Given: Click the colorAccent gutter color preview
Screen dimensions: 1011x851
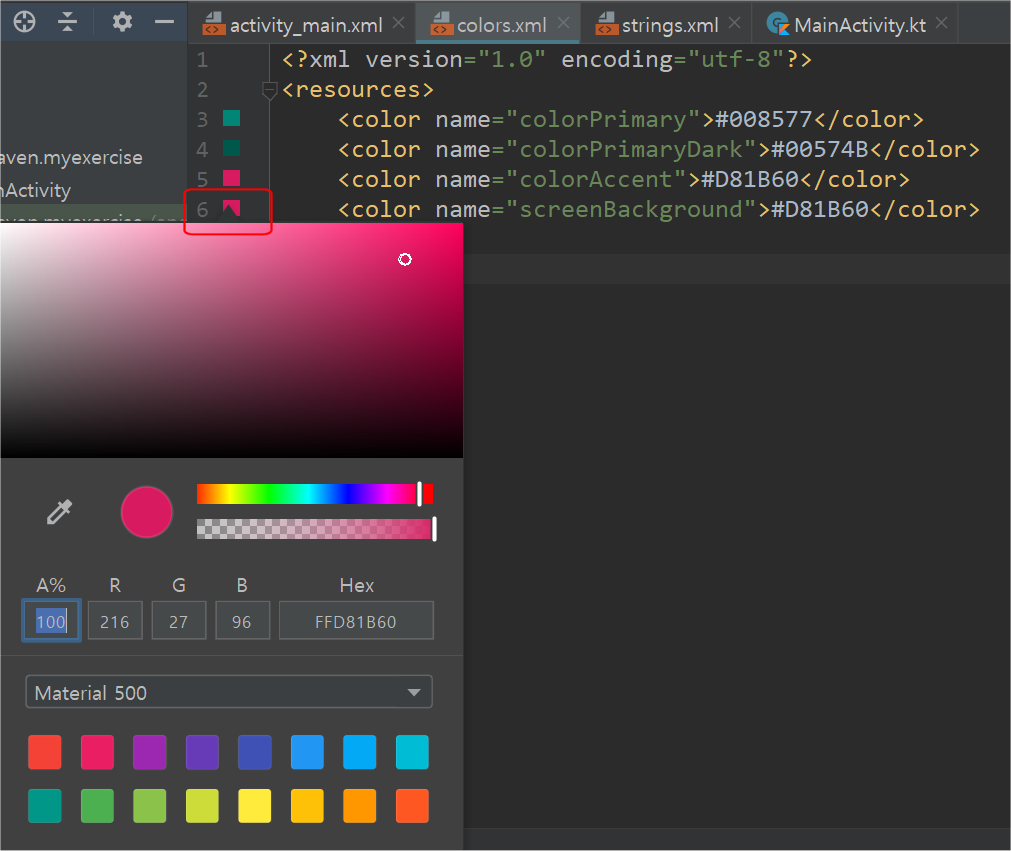Looking at the screenshot, I should (x=232, y=178).
